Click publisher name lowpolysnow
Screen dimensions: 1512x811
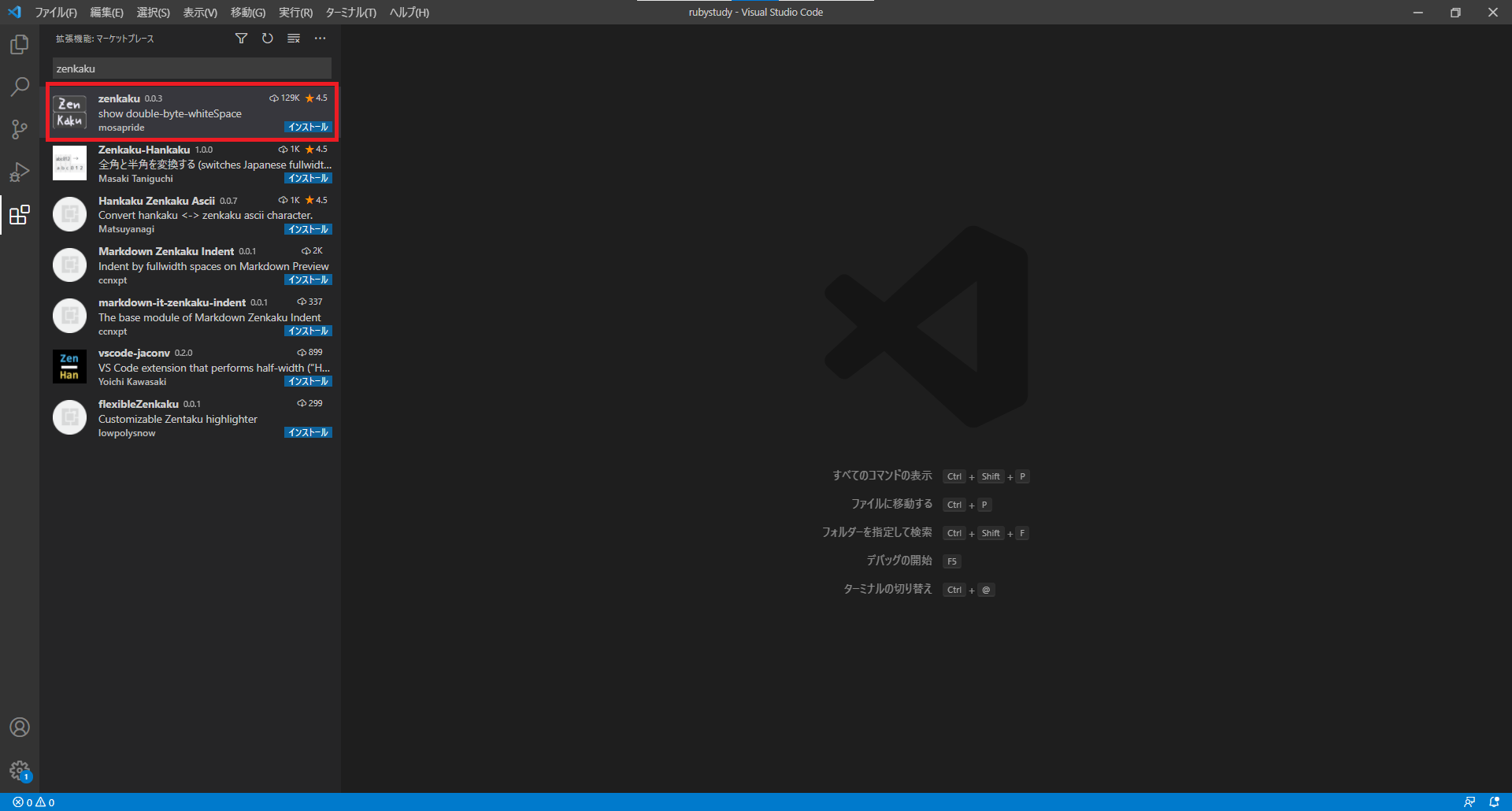tap(127, 433)
